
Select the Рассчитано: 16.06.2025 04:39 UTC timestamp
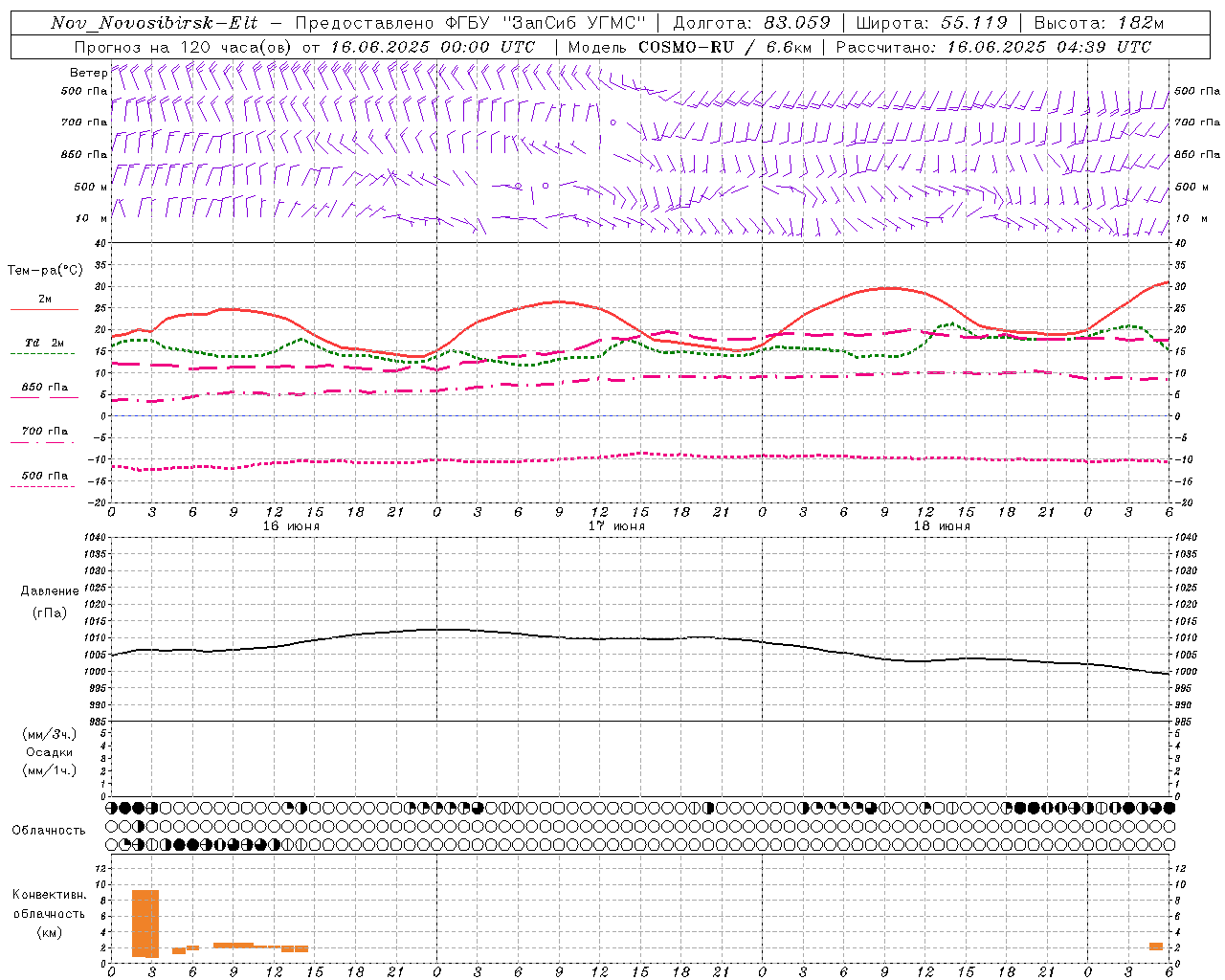click(x=994, y=47)
